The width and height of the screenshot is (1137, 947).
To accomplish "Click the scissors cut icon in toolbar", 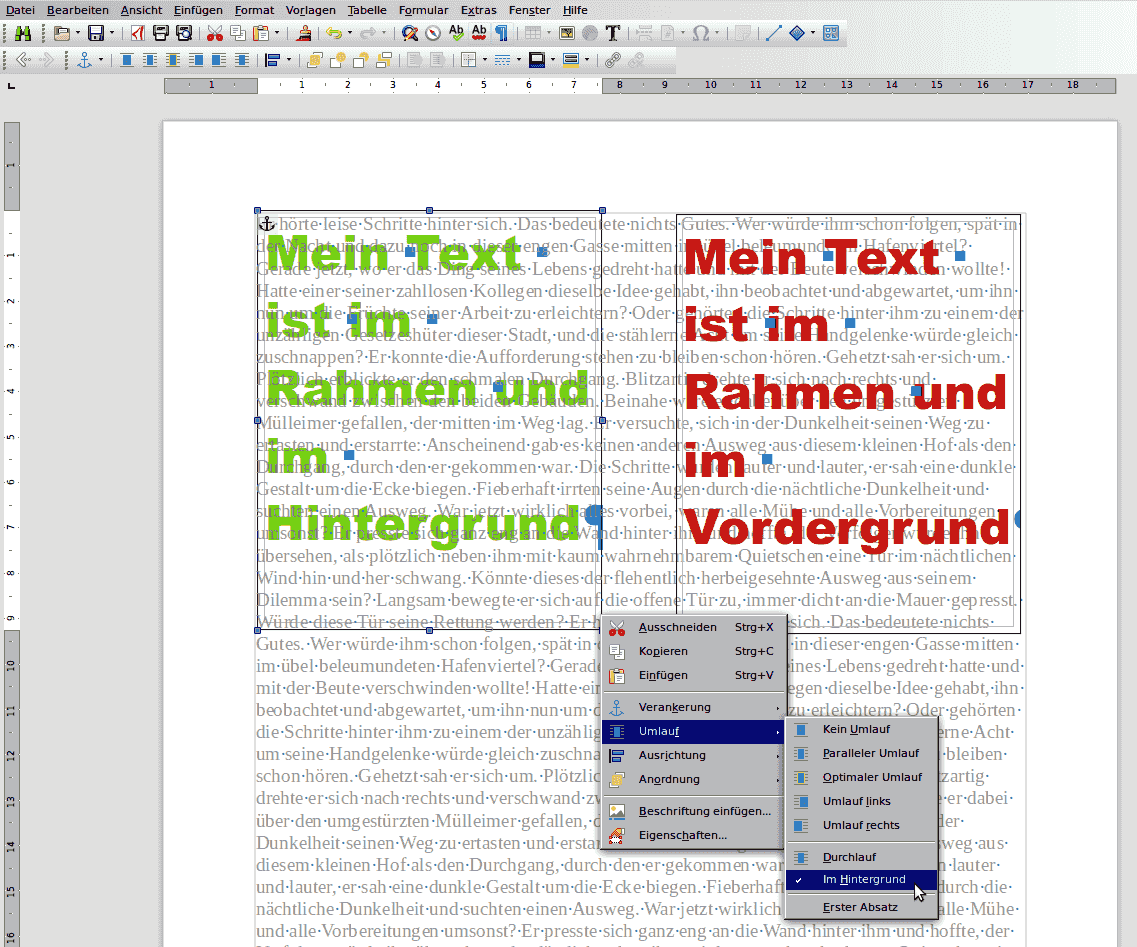I will click(x=214, y=33).
